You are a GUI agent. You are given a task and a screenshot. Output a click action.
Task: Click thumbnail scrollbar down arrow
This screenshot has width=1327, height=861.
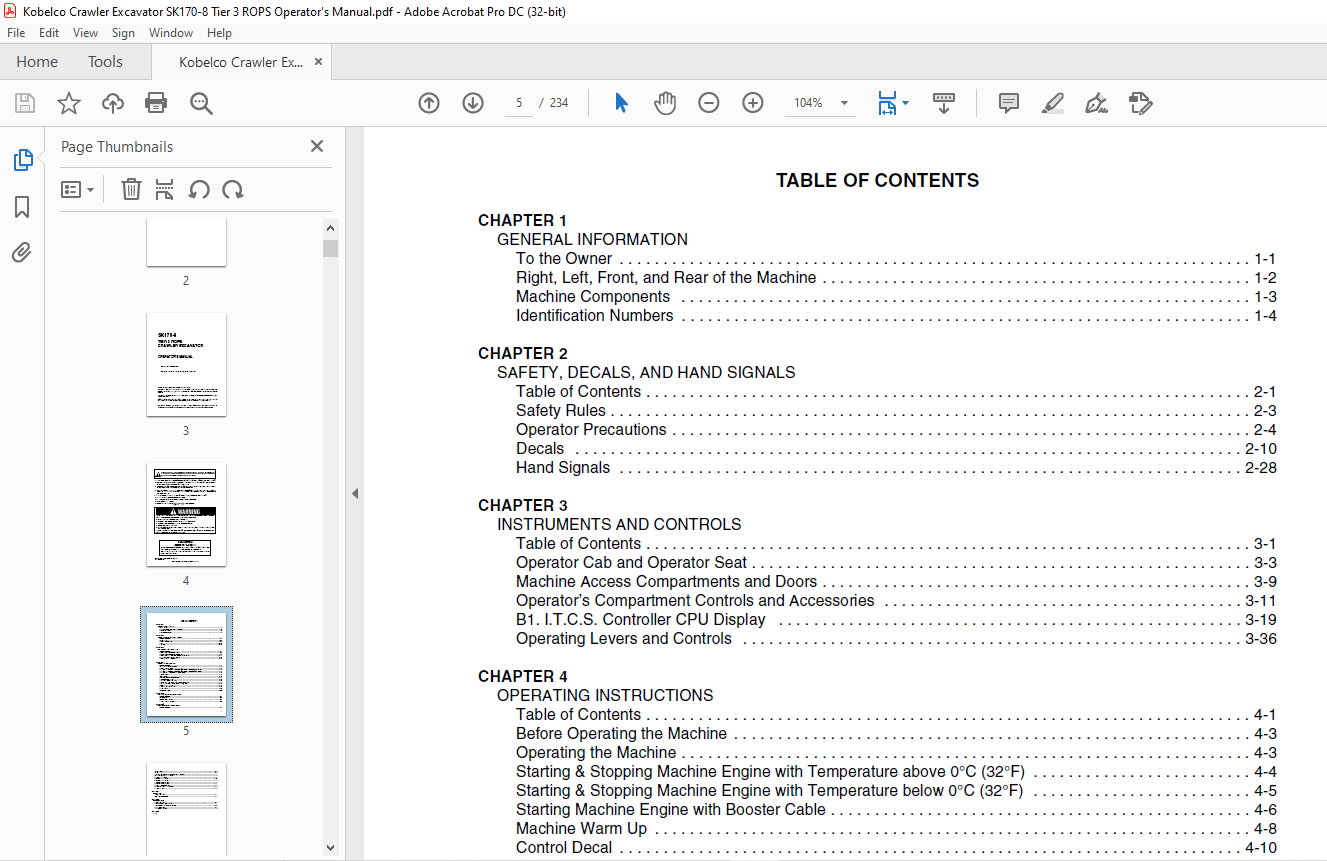click(x=330, y=848)
